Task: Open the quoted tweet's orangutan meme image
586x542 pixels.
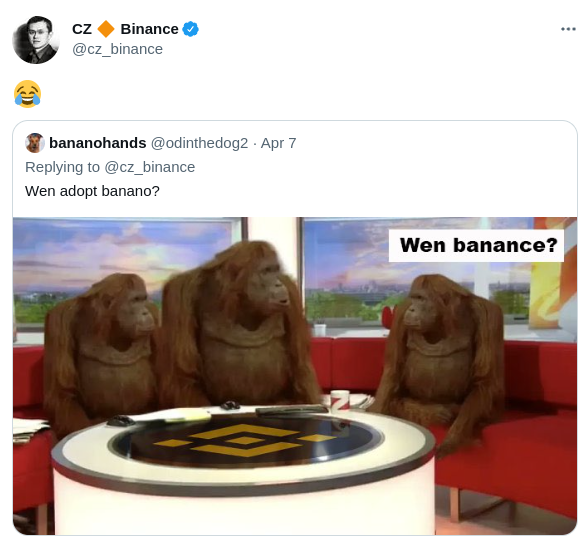Action: pyautogui.click(x=295, y=376)
